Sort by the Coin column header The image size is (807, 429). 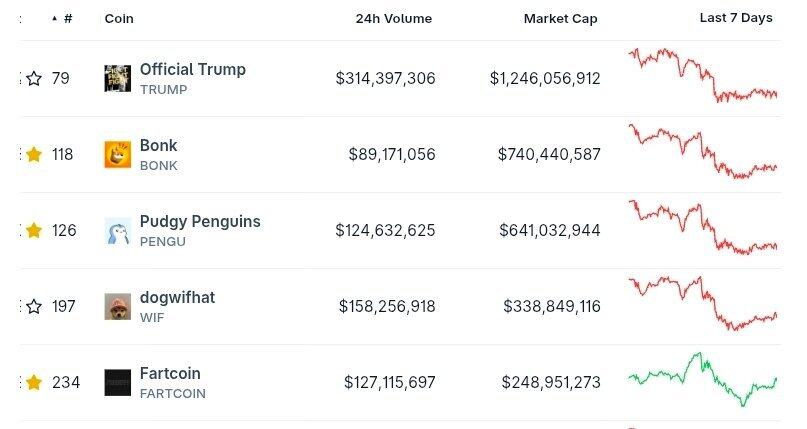[119, 18]
